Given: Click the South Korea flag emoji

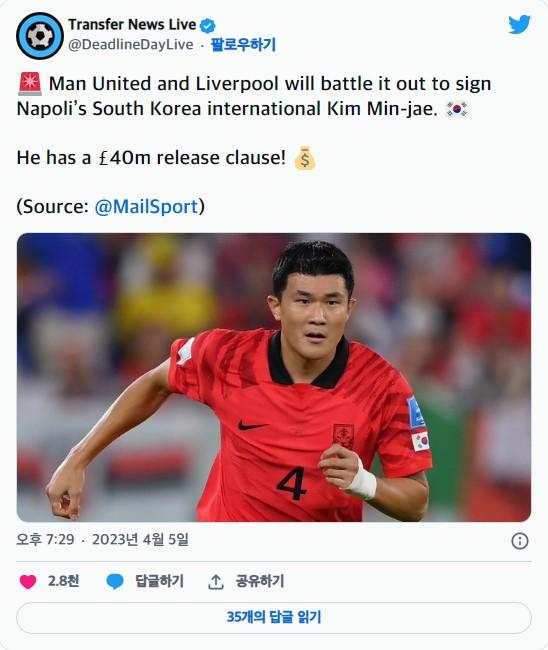Looking at the screenshot, I should click(457, 109).
